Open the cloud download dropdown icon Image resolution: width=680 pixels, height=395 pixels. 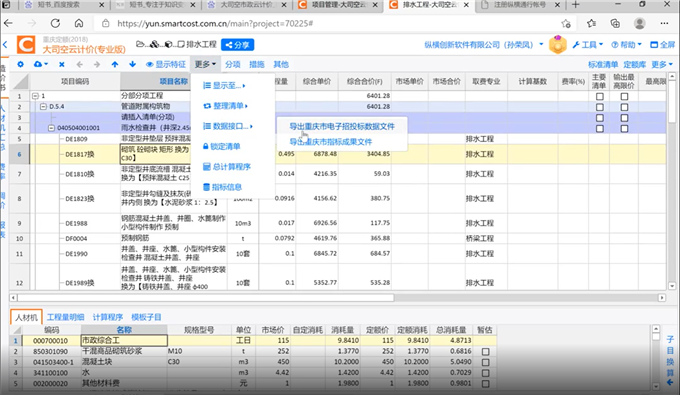click(x=40, y=64)
